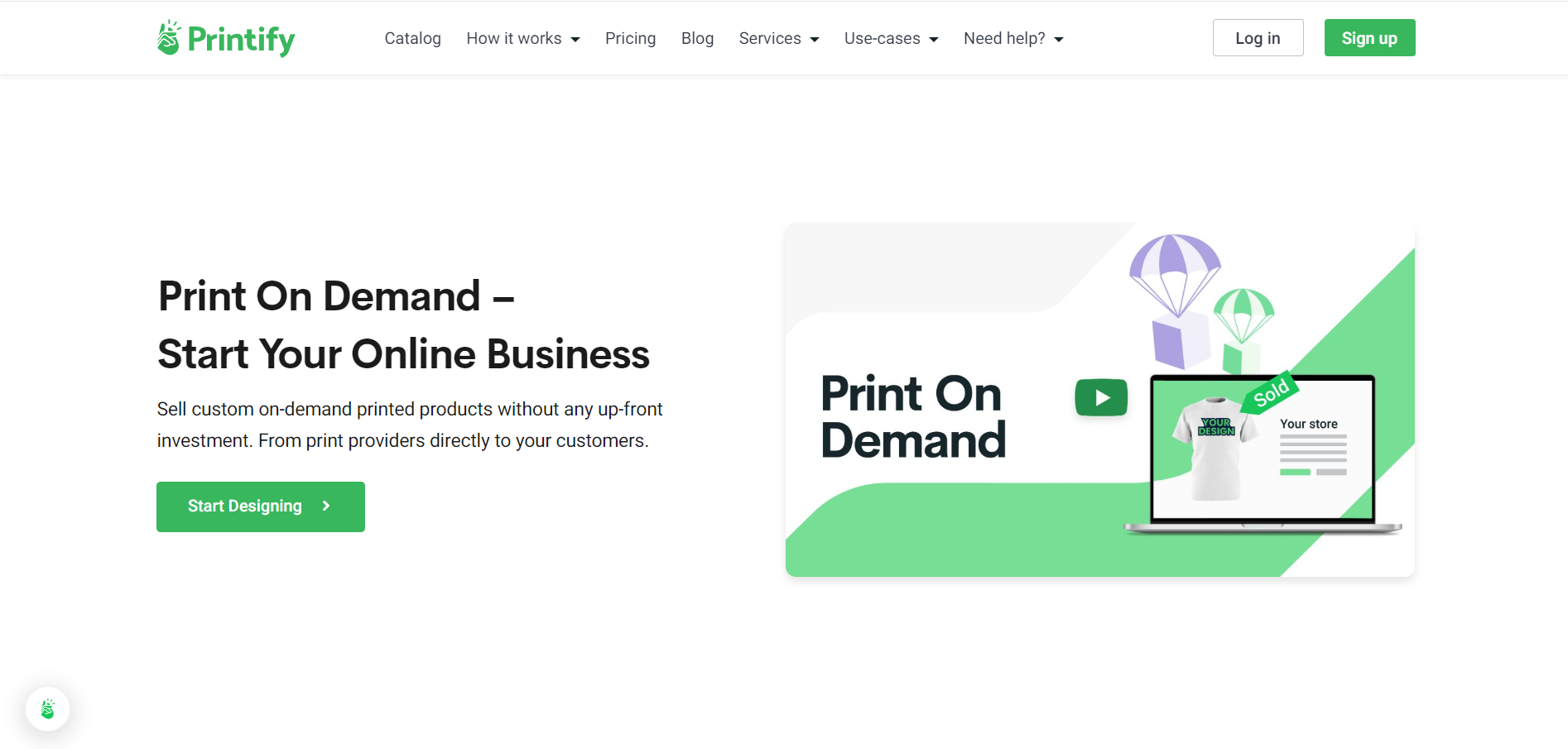Image resolution: width=1568 pixels, height=749 pixels.
Task: Click the Printify logo
Action: [x=224, y=37]
